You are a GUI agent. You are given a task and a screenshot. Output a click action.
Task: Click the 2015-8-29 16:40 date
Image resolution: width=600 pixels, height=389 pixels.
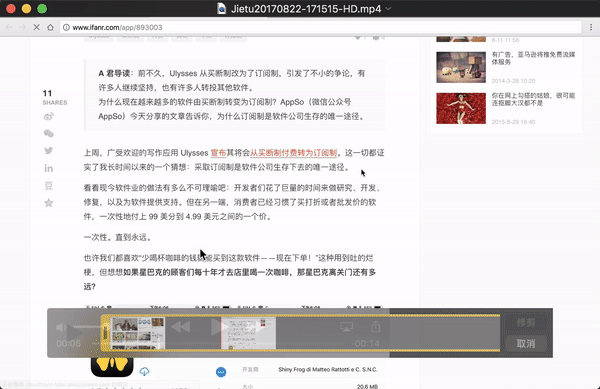(x=513, y=122)
